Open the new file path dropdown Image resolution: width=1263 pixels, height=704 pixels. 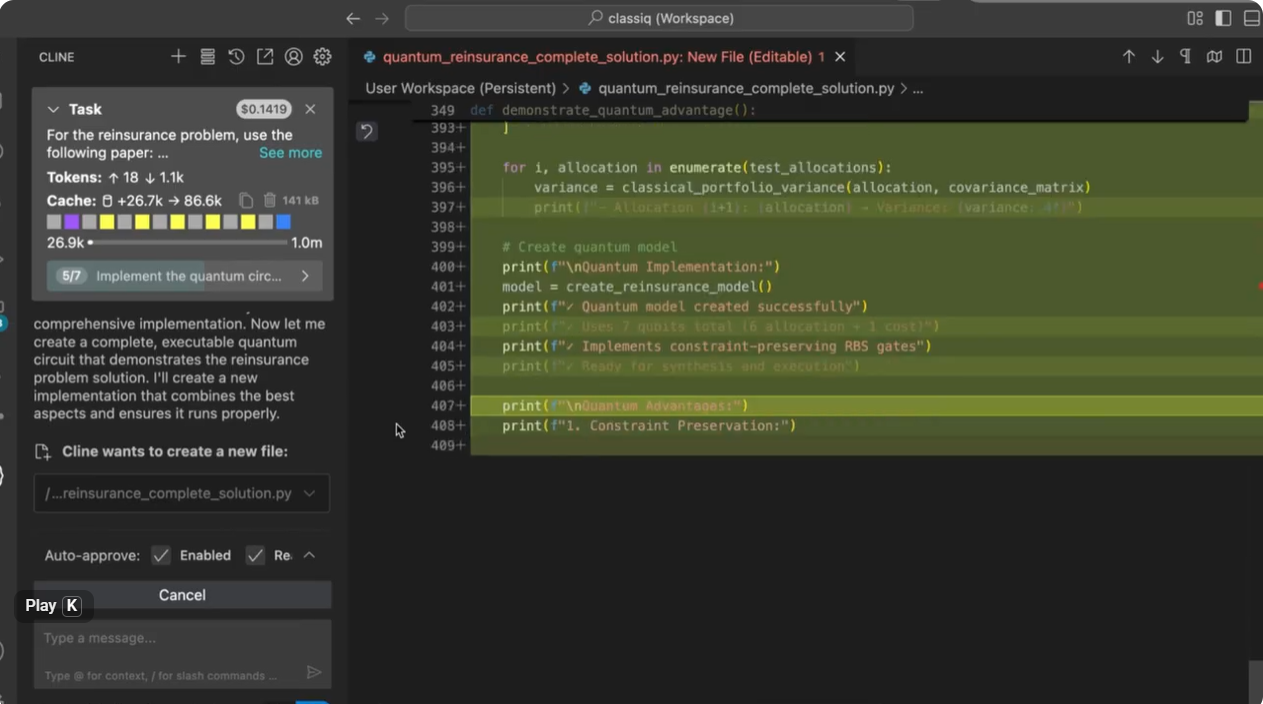point(310,493)
